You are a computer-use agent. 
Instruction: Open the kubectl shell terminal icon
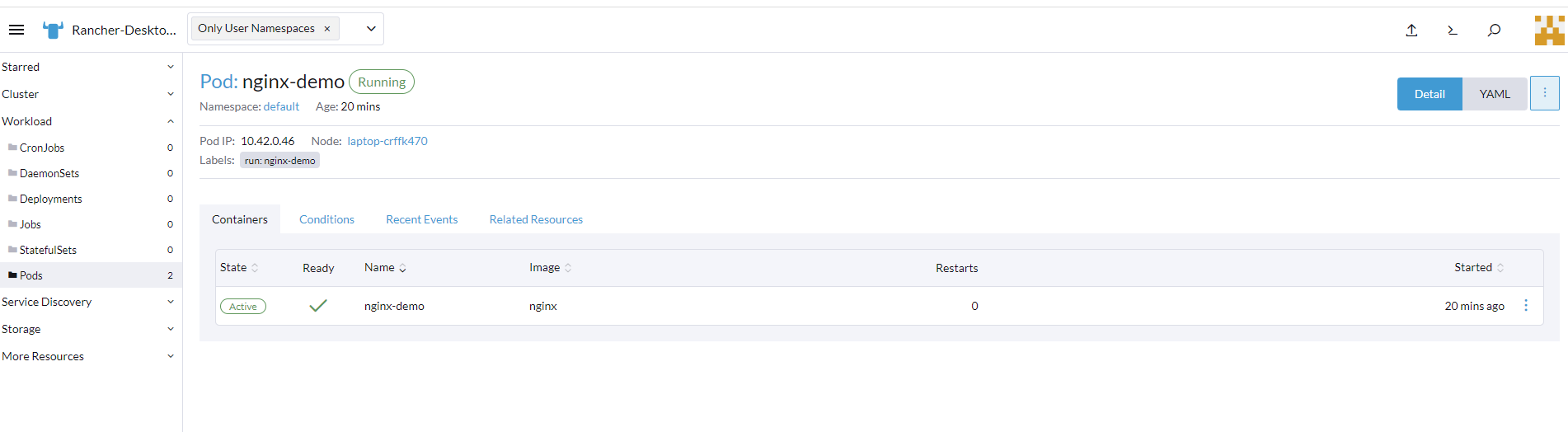pyautogui.click(x=1453, y=31)
